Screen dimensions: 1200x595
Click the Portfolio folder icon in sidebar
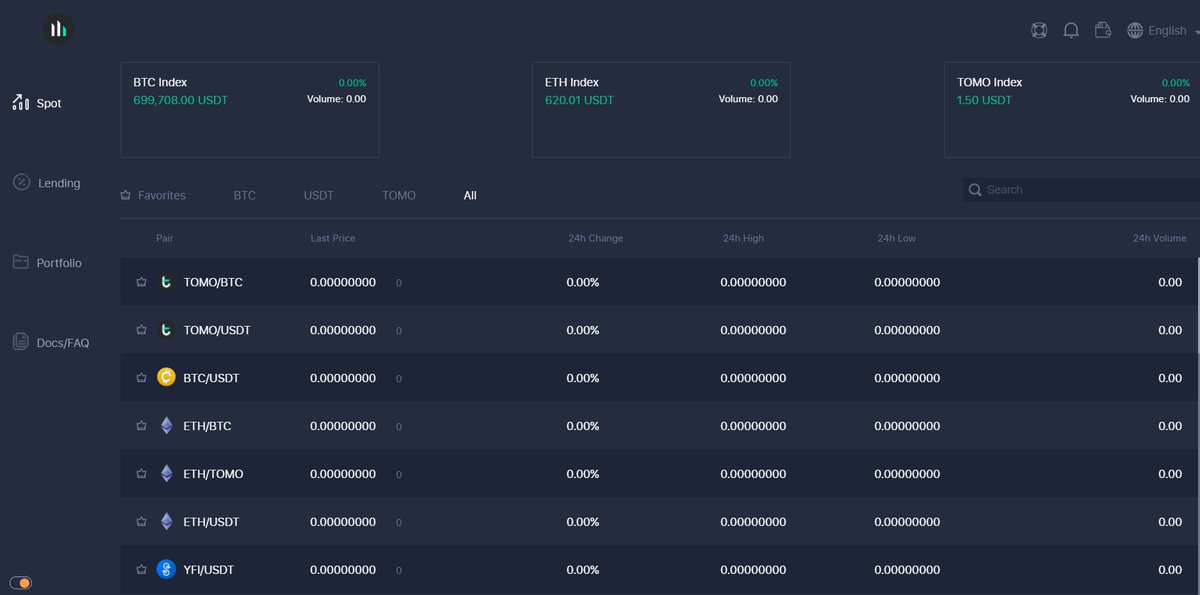point(20,262)
